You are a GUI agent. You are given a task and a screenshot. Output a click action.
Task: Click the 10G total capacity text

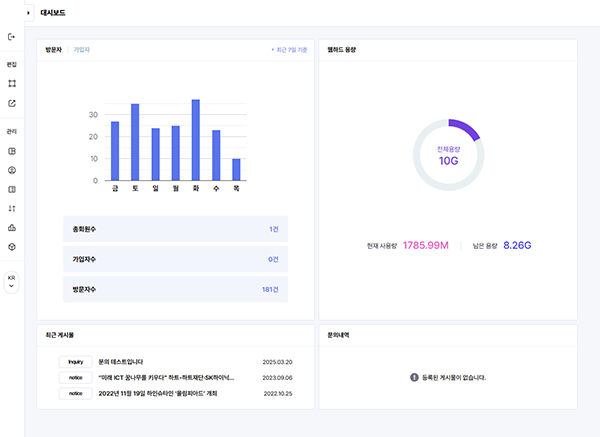(448, 161)
